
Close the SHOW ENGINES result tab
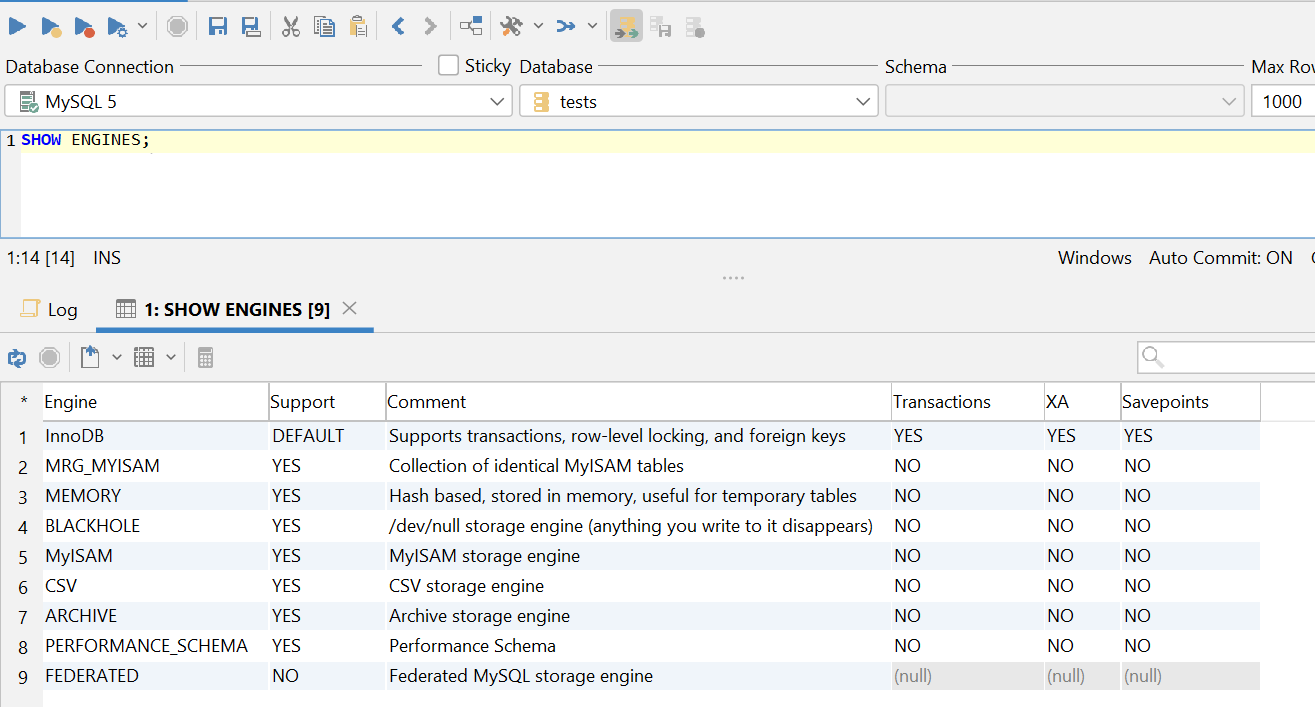[349, 308]
